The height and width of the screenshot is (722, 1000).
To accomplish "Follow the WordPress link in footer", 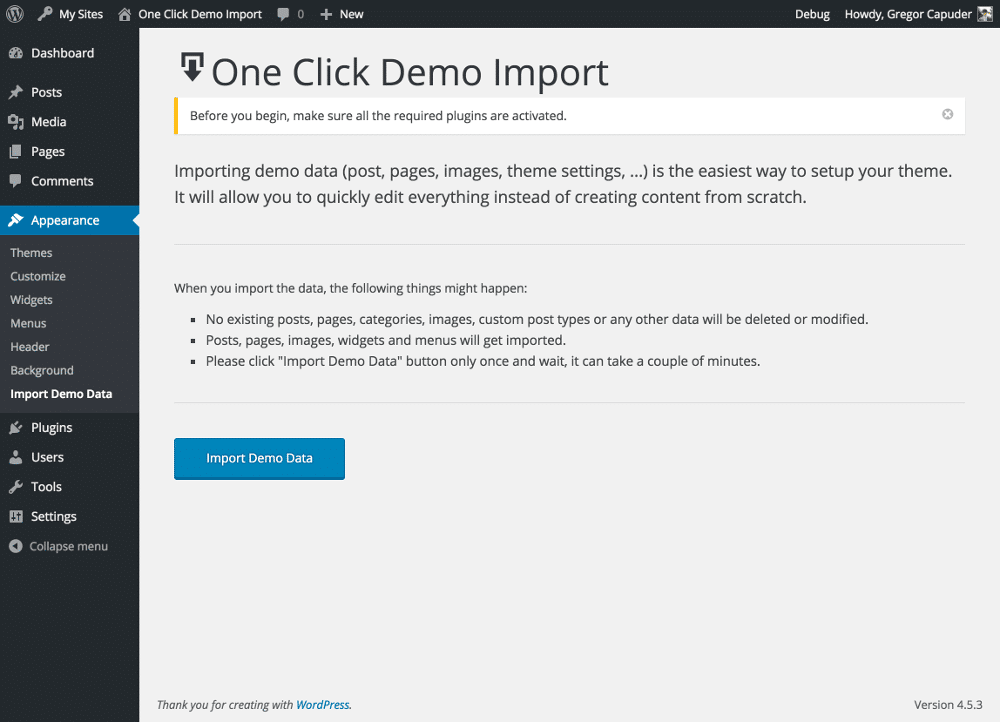I will [x=322, y=705].
